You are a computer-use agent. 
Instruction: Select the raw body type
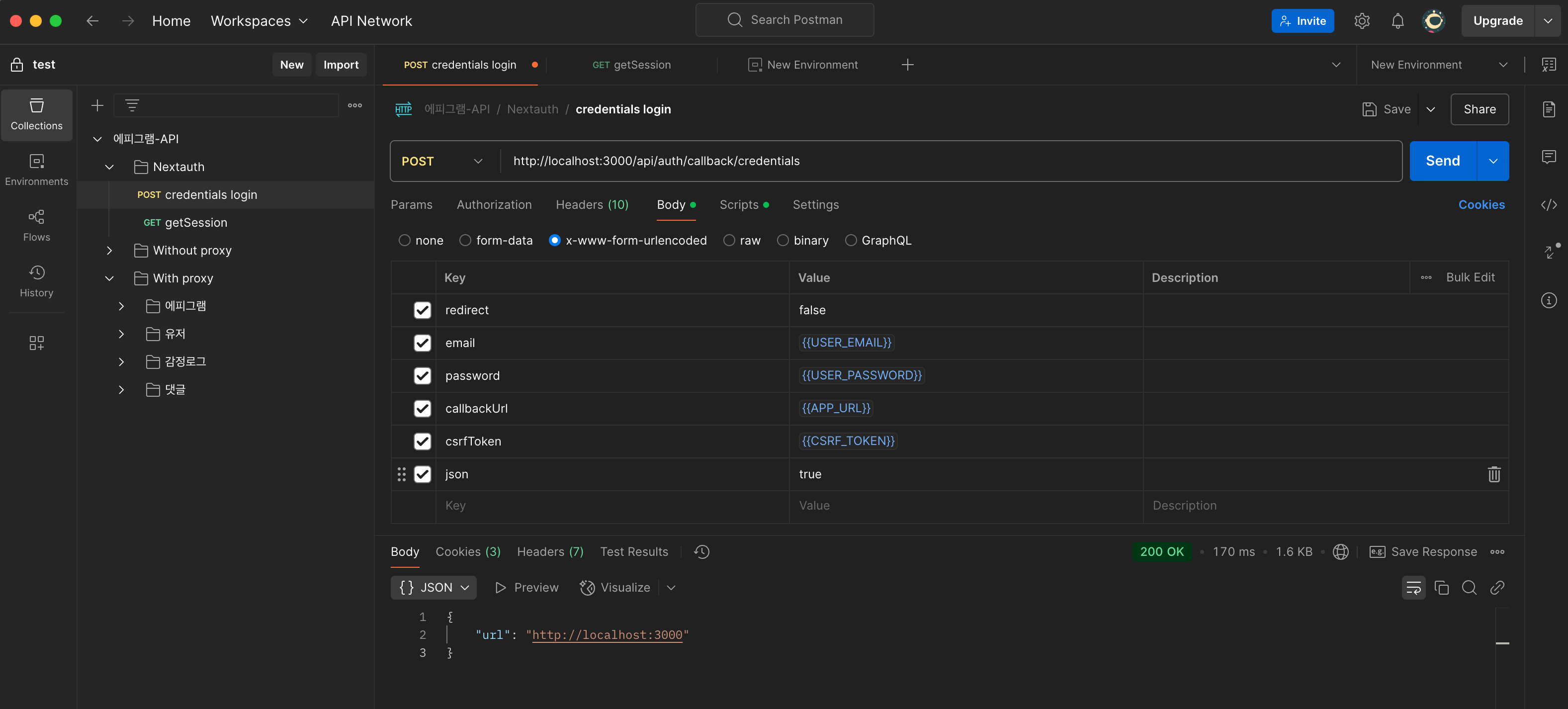(729, 240)
